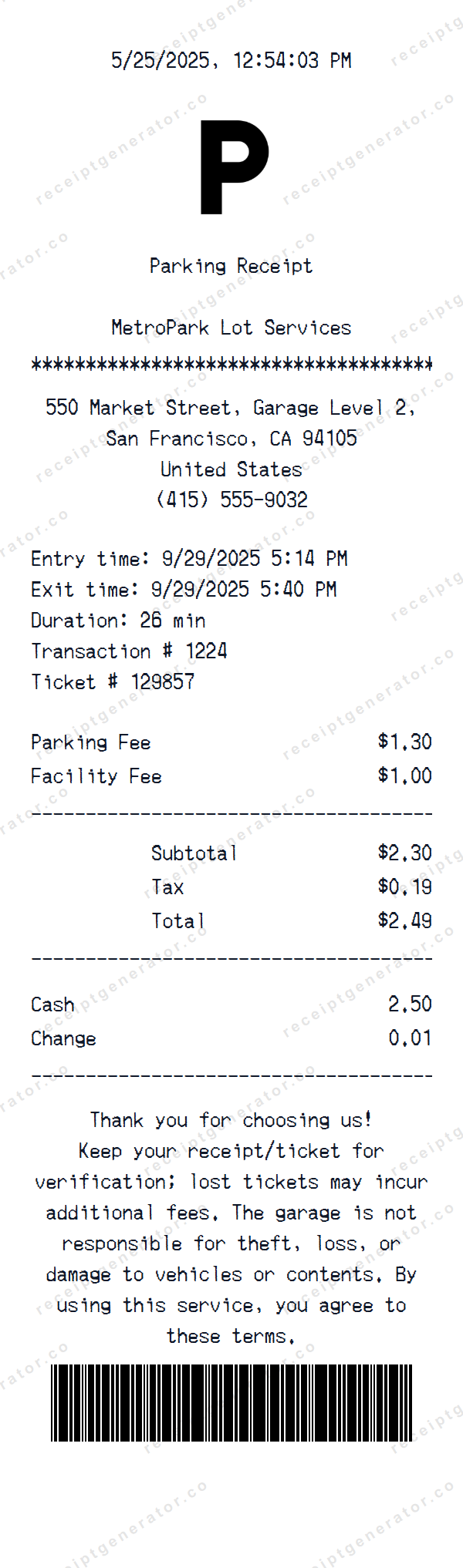Select the Subtotal $2.30 amount

click(404, 853)
